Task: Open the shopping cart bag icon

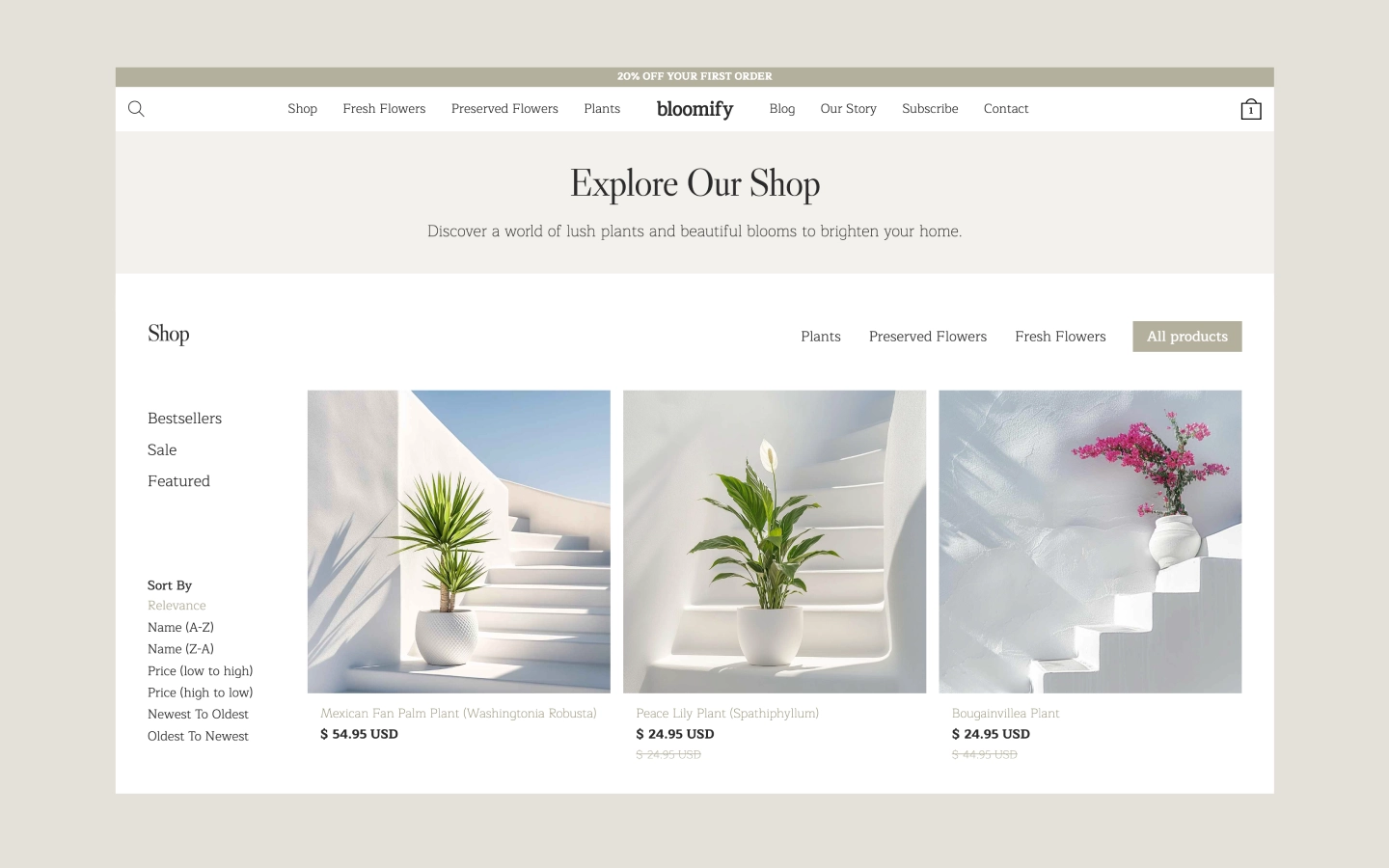Action: point(1250,109)
